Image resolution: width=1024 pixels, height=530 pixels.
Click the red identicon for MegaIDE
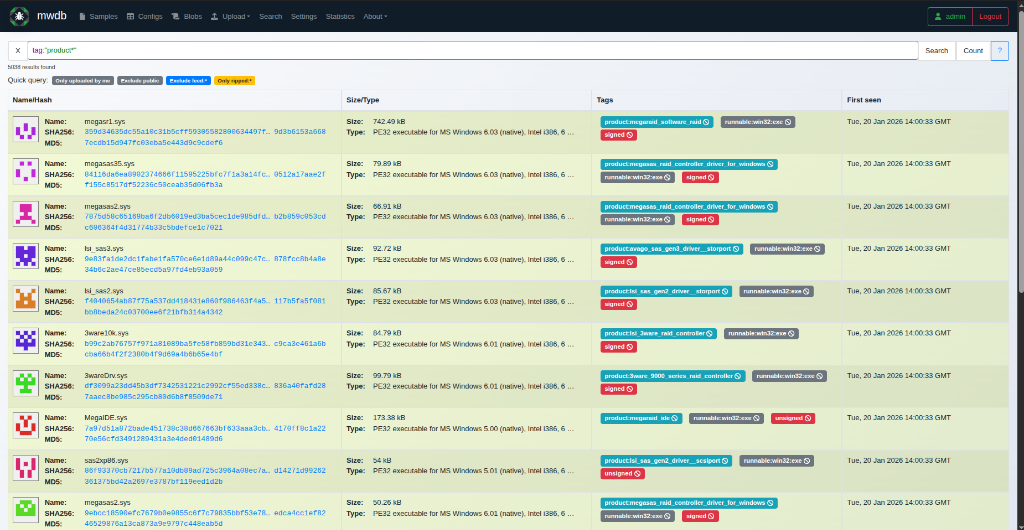click(26, 427)
